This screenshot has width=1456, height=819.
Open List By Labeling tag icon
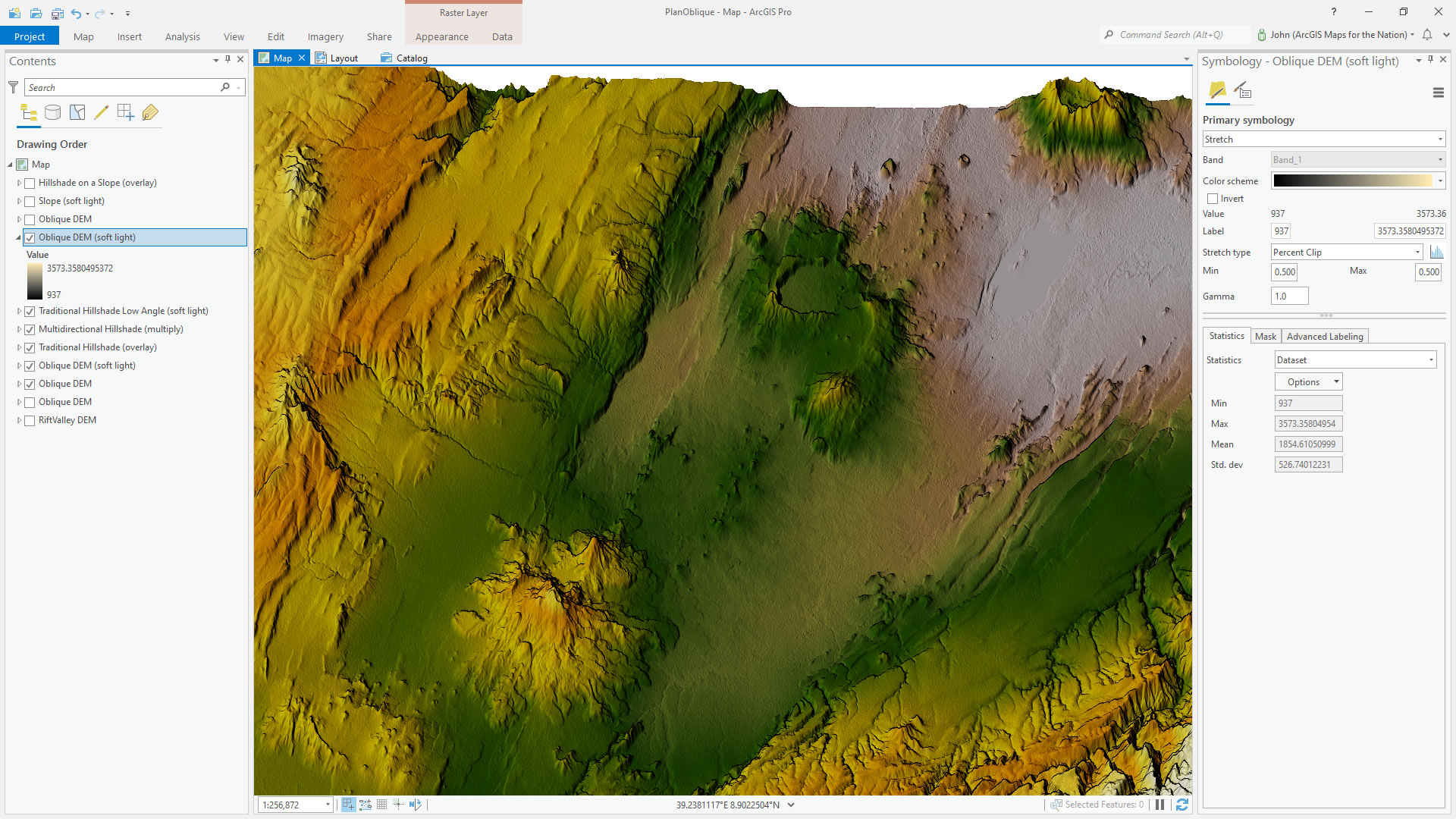coord(150,113)
